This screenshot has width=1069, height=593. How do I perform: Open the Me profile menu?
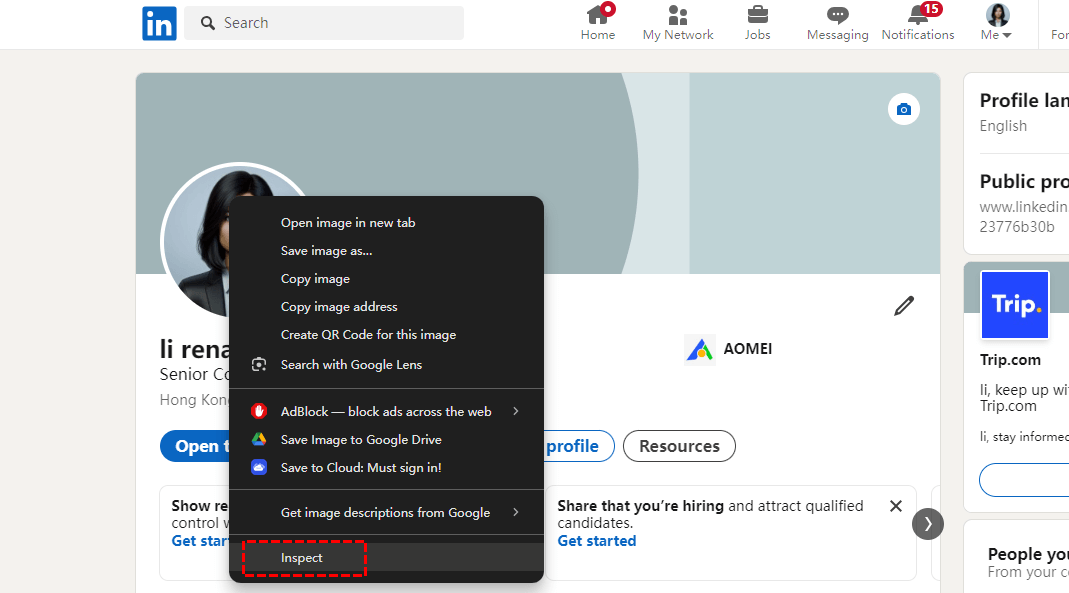[997, 22]
